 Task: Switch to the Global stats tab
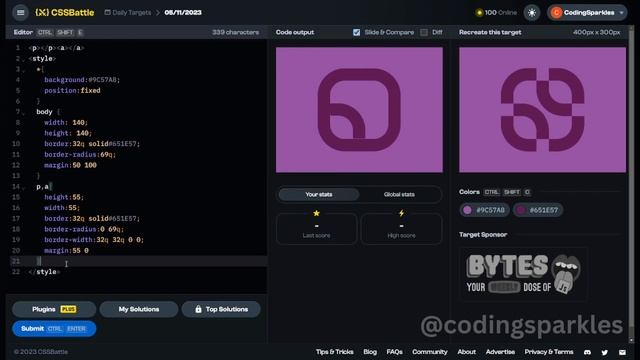pos(399,194)
